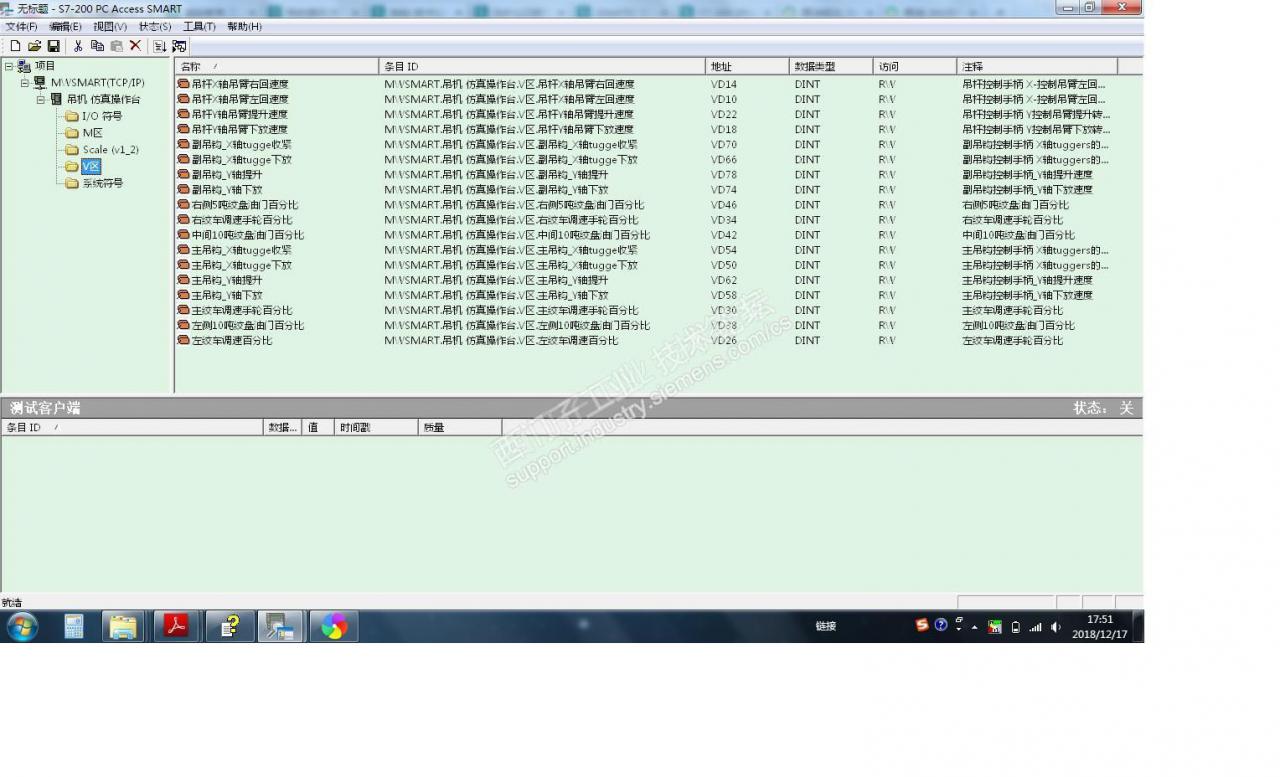Click the add items to test client icon
The height and width of the screenshot is (777, 1280).
tap(160, 46)
